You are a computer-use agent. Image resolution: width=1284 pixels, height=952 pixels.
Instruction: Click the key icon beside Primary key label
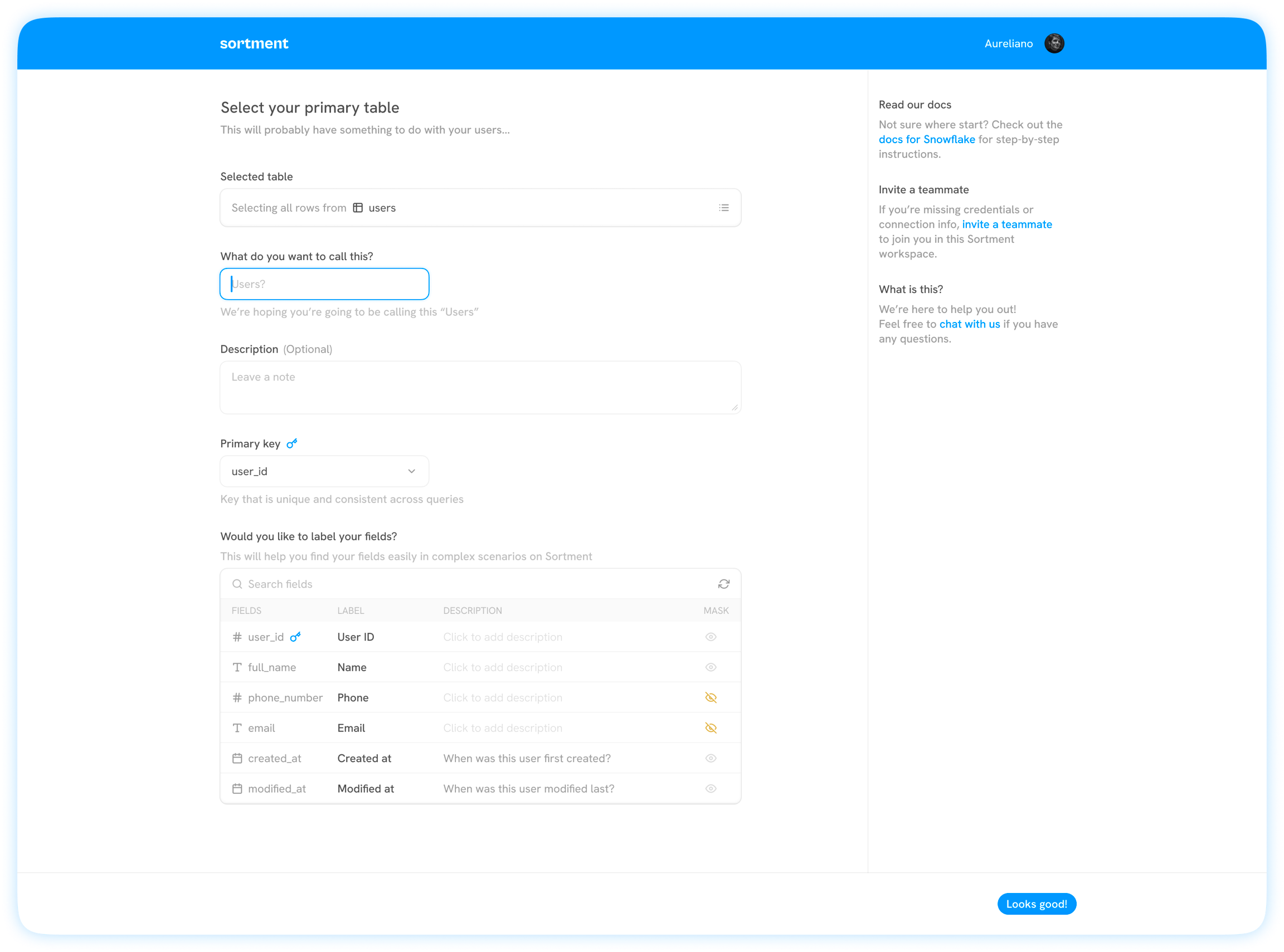(x=291, y=443)
